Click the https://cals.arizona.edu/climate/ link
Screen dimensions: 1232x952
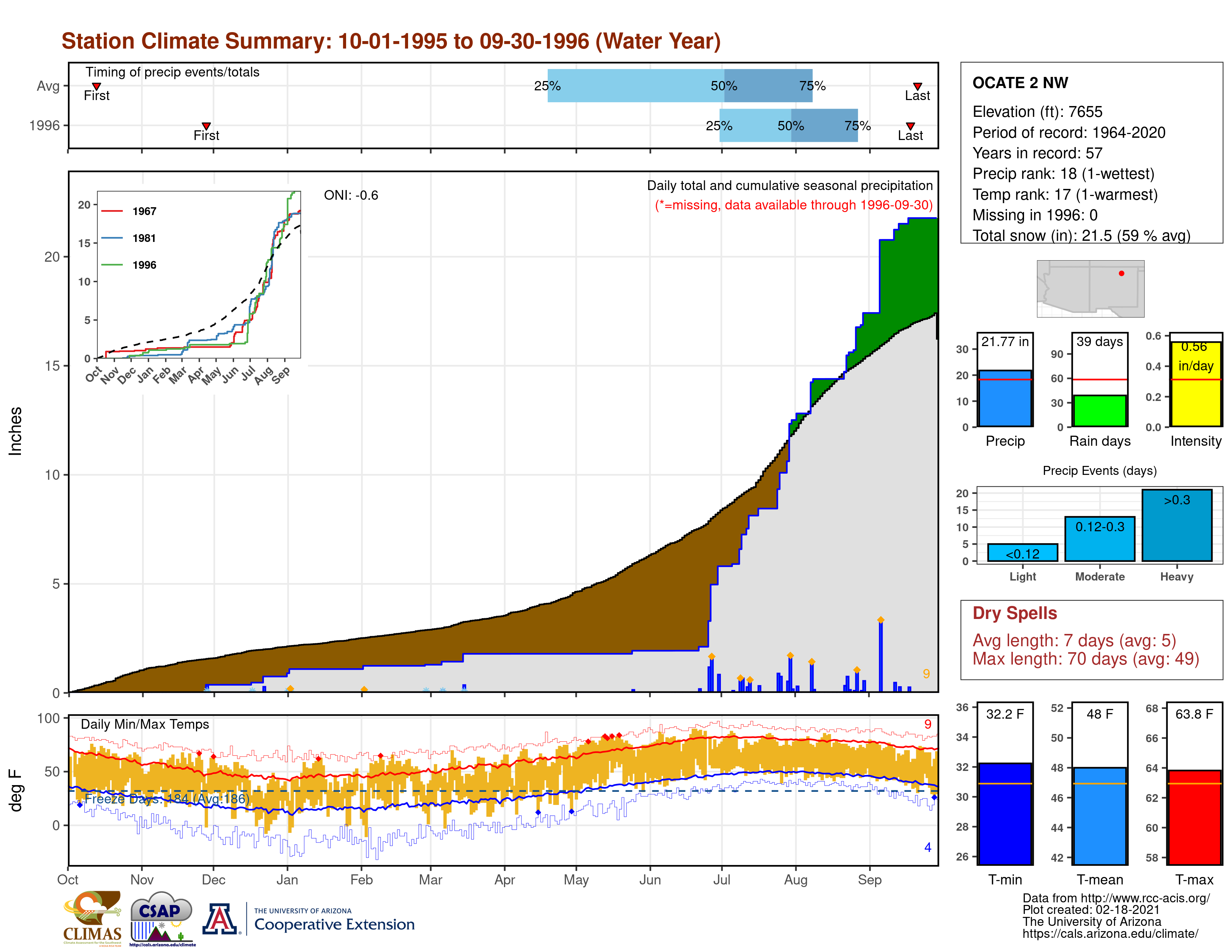(x=1110, y=933)
